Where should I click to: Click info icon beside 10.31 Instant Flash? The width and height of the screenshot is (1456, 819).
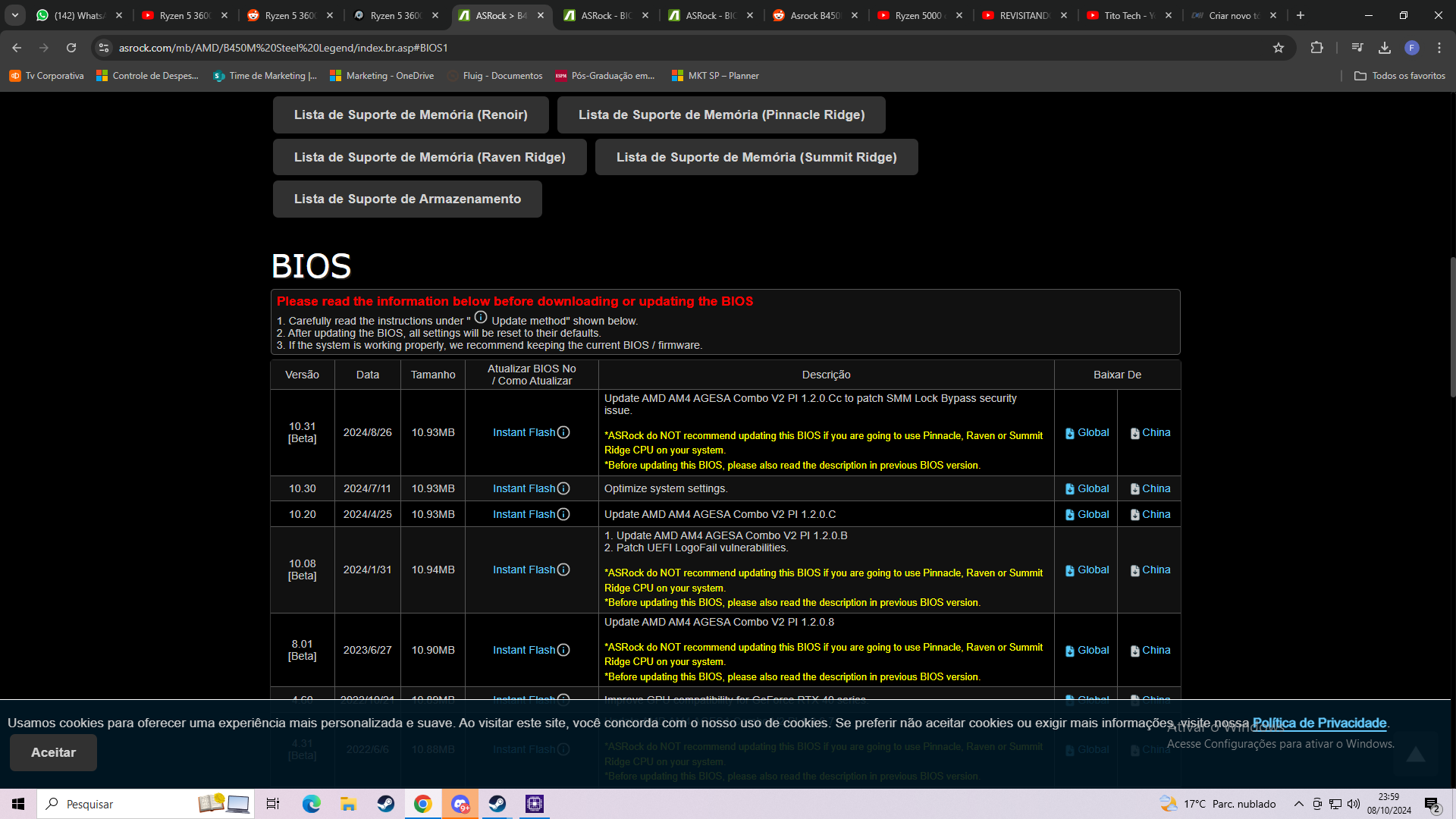[563, 432]
